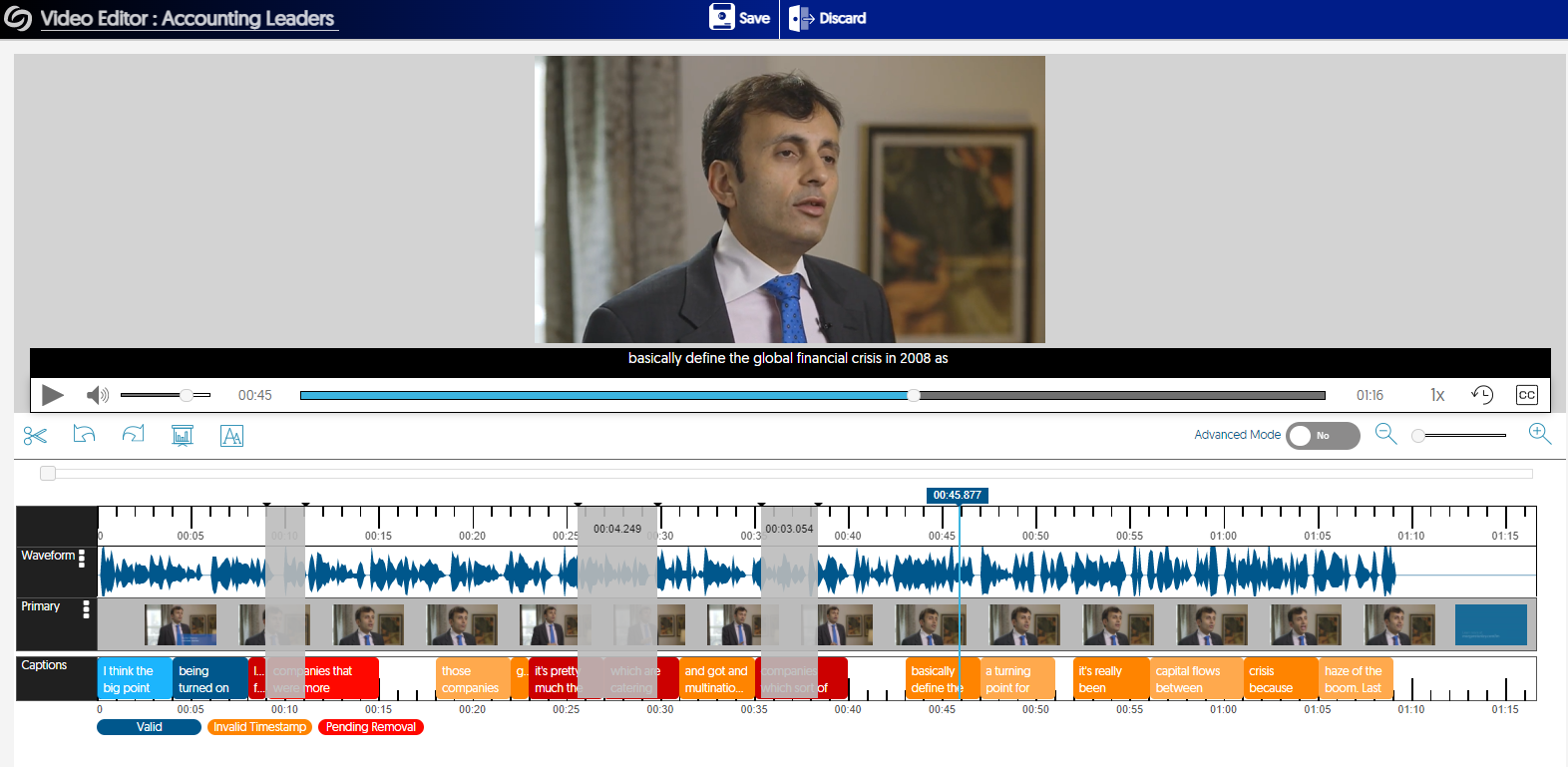Open the caption text style icon
This screenshot has width=1568, height=767.
tap(231, 436)
